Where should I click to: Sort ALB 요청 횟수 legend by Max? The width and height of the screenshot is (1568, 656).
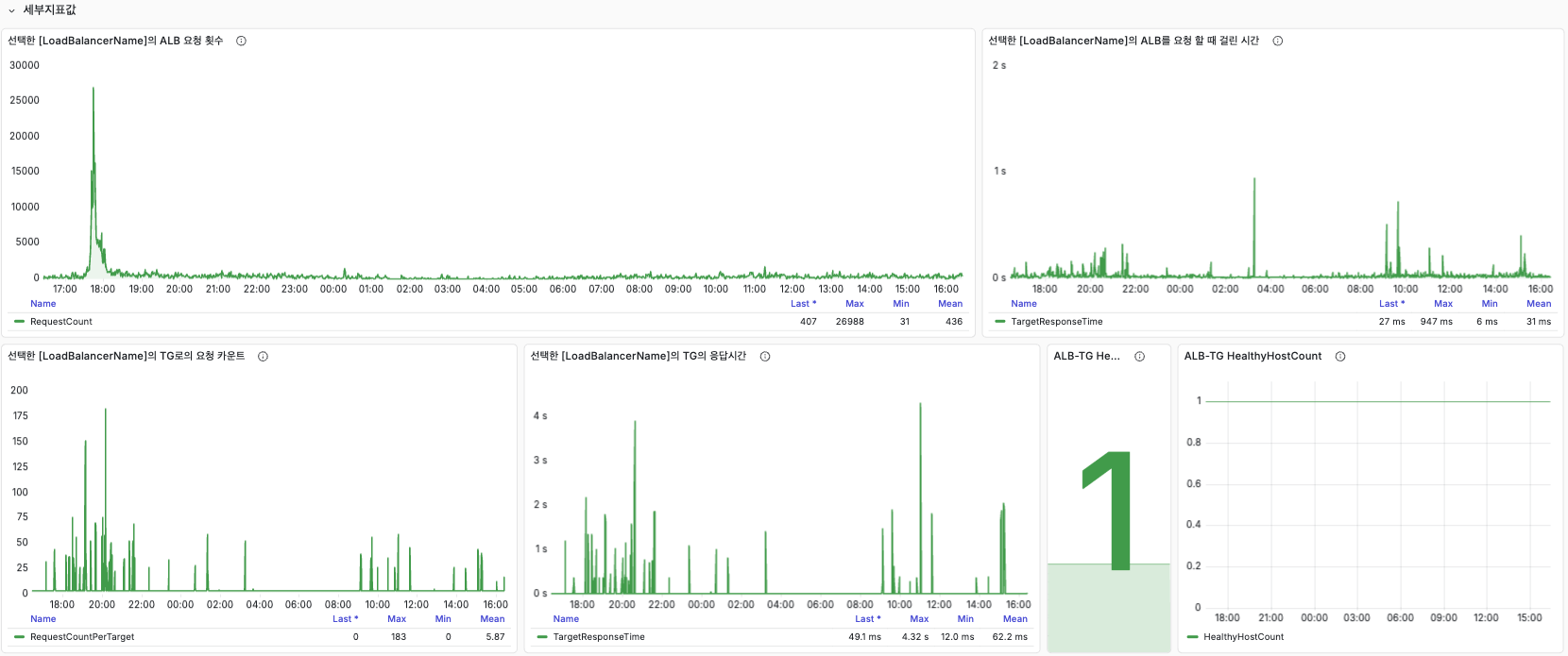854,304
